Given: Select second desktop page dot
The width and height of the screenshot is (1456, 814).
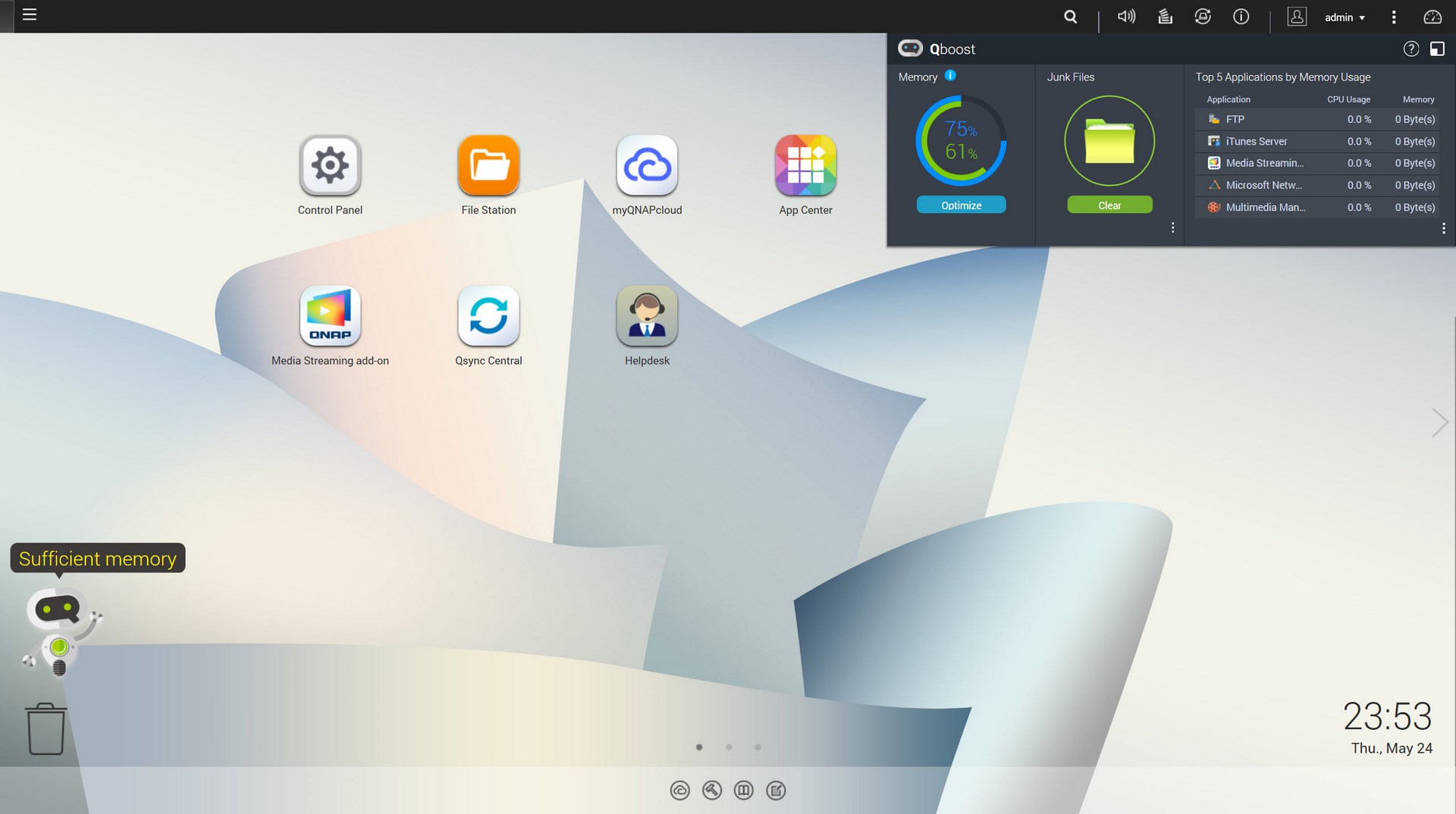Looking at the screenshot, I should pyautogui.click(x=729, y=747).
